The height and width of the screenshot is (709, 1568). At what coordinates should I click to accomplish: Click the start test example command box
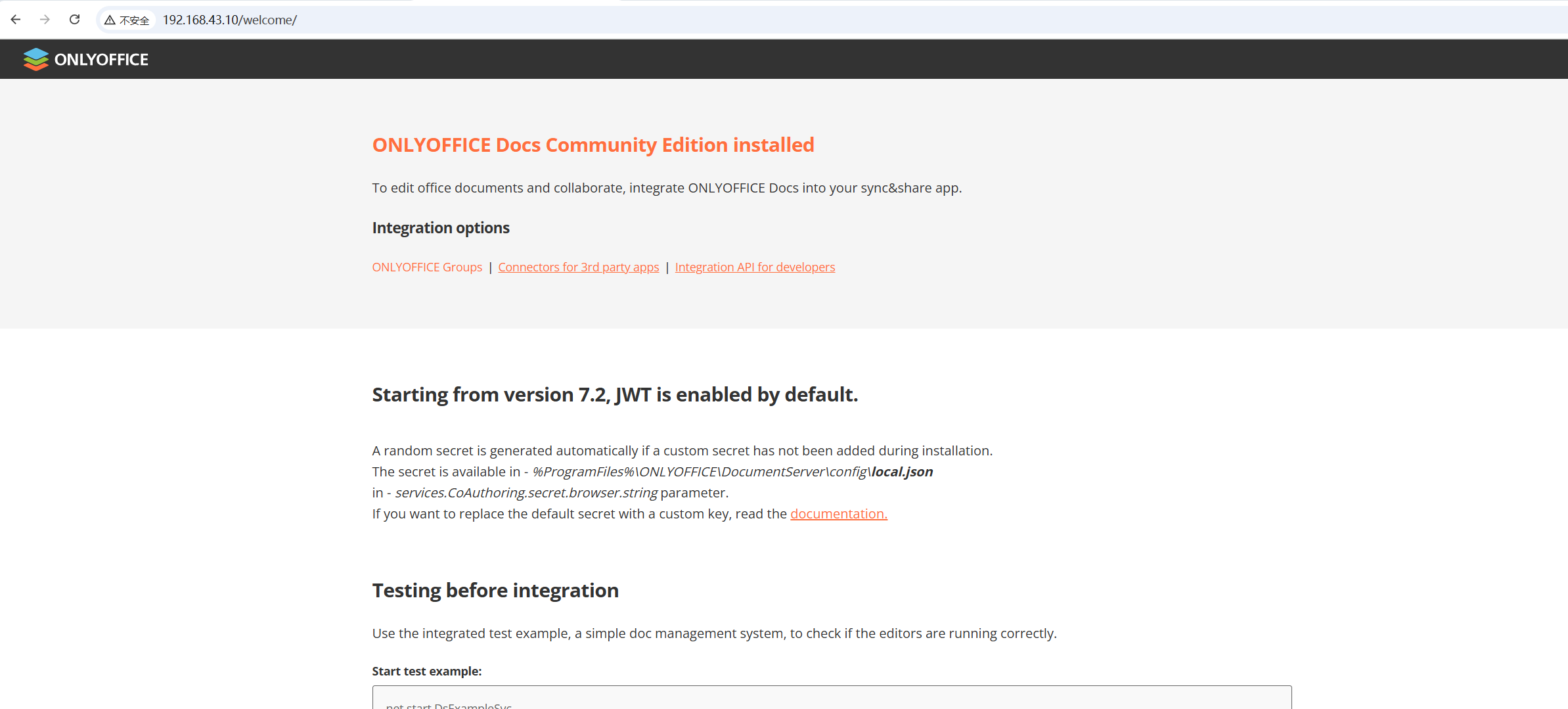(832, 698)
